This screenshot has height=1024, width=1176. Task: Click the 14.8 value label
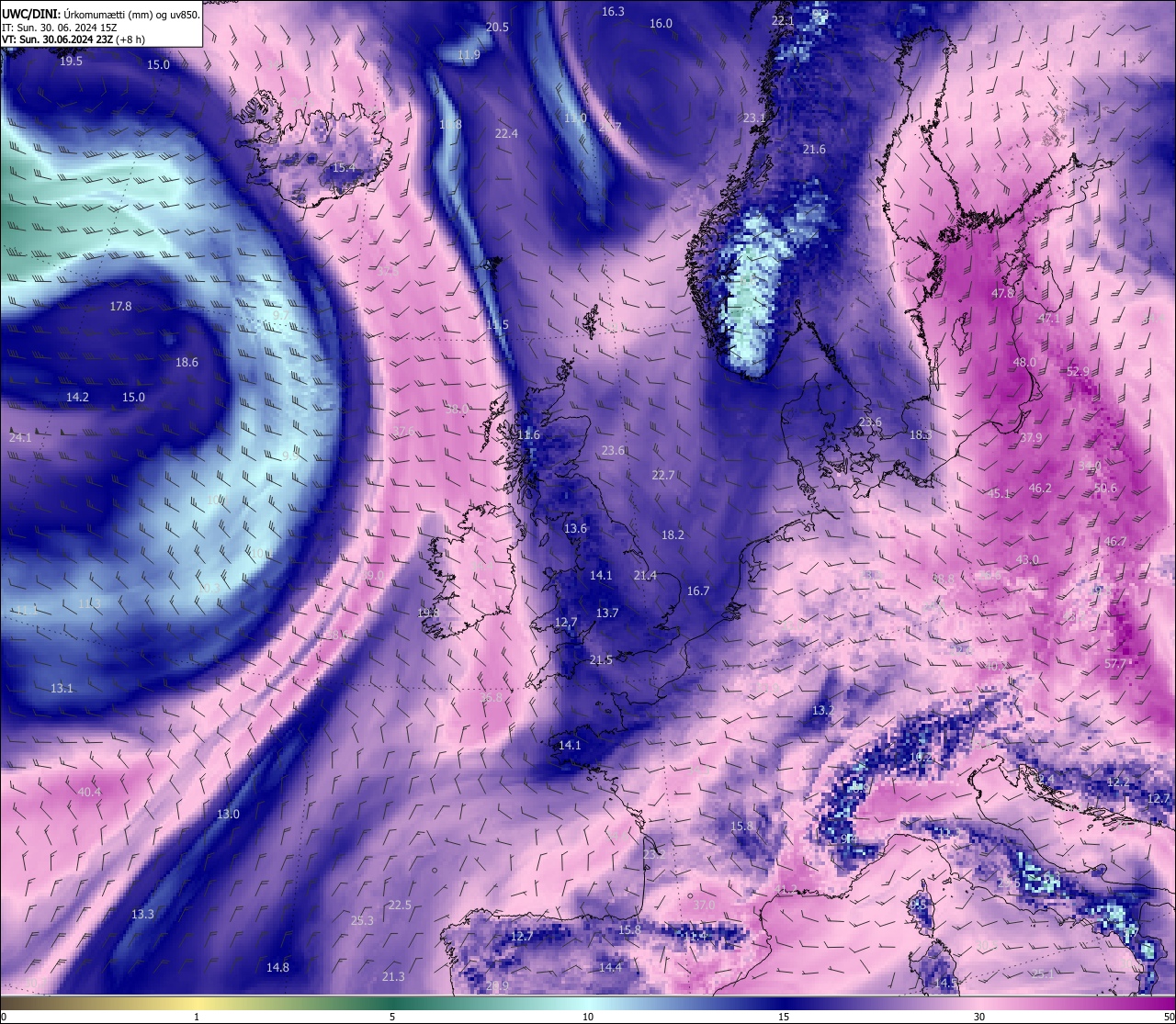click(x=277, y=967)
